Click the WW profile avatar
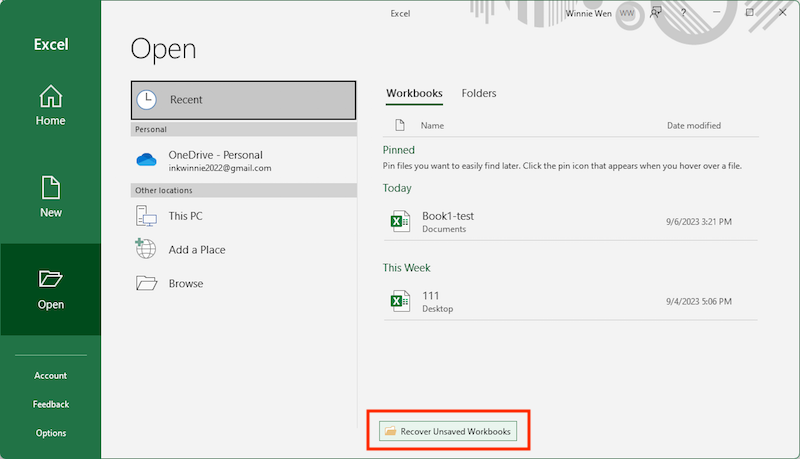 (x=627, y=13)
